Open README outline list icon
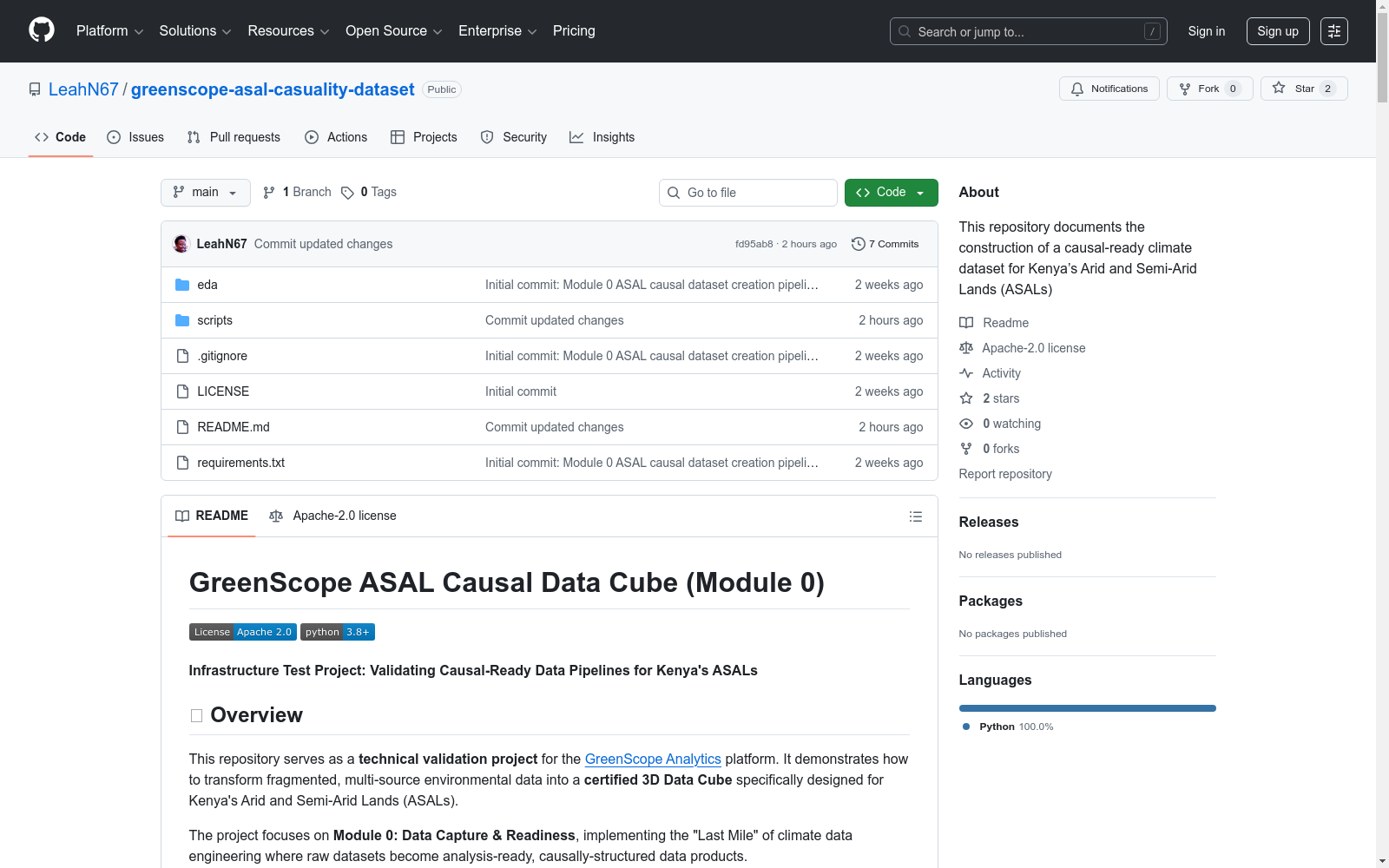1389x868 pixels. (915, 516)
